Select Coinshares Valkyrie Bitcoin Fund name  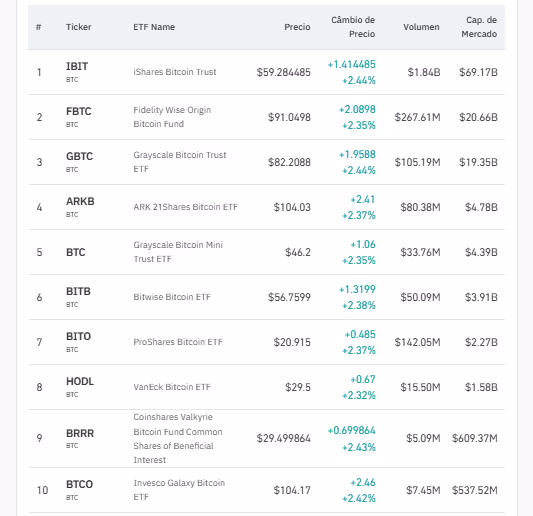coord(178,438)
